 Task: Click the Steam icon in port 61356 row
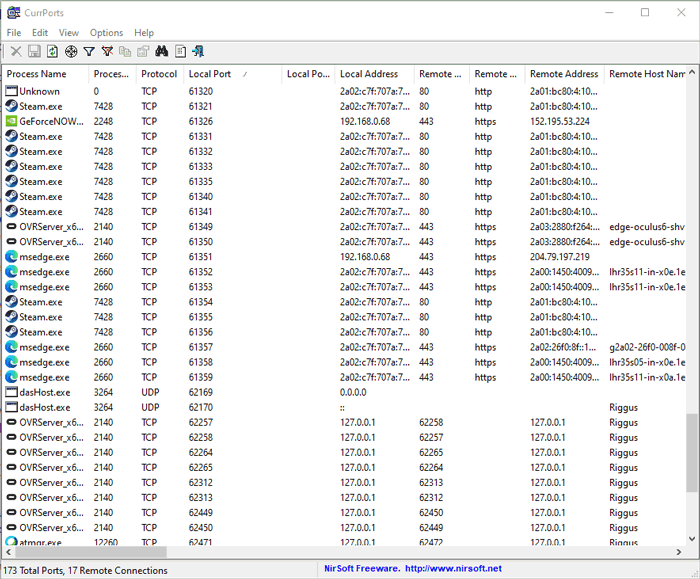tap(11, 332)
